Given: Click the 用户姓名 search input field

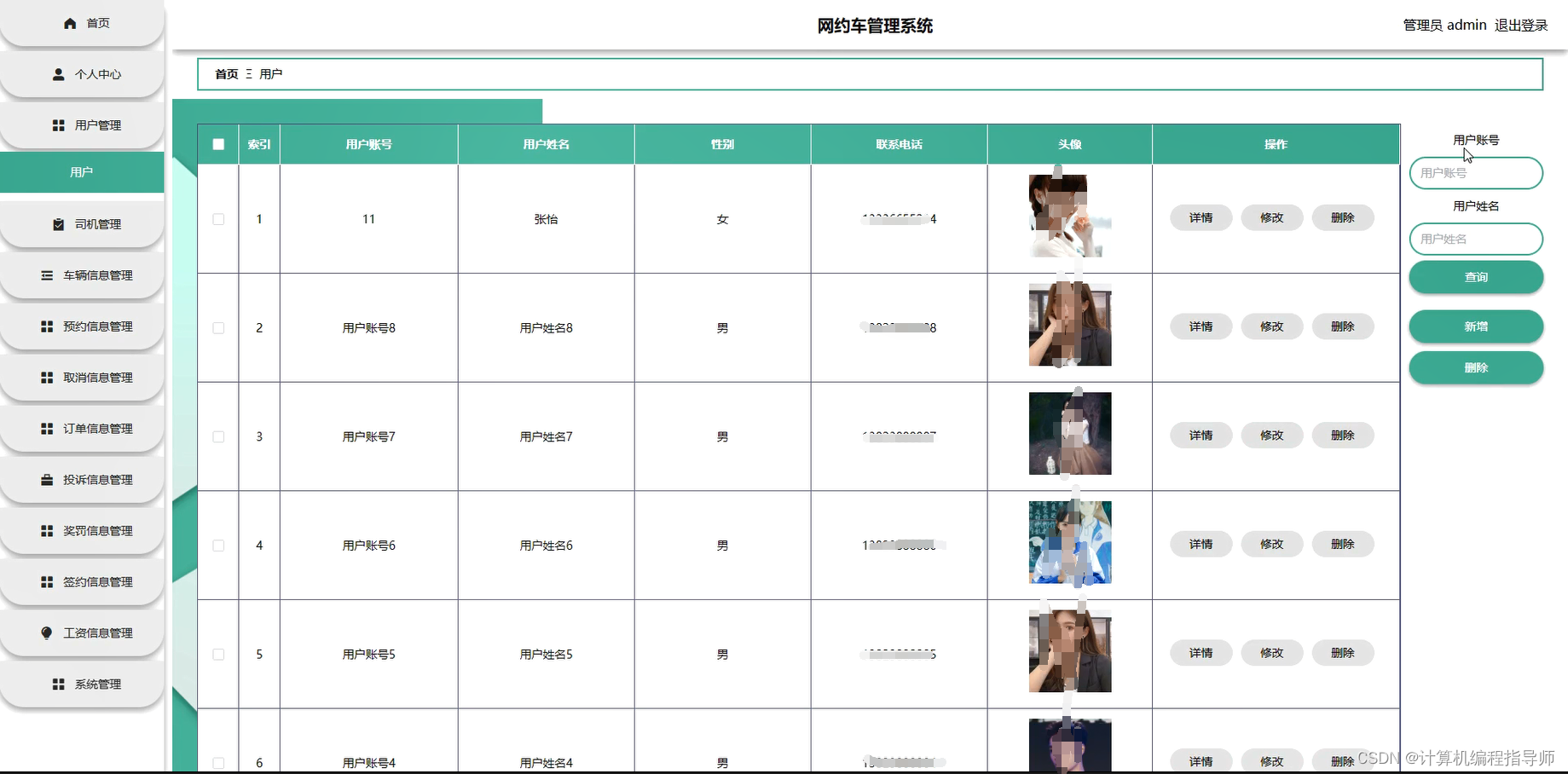Looking at the screenshot, I should click(1476, 240).
